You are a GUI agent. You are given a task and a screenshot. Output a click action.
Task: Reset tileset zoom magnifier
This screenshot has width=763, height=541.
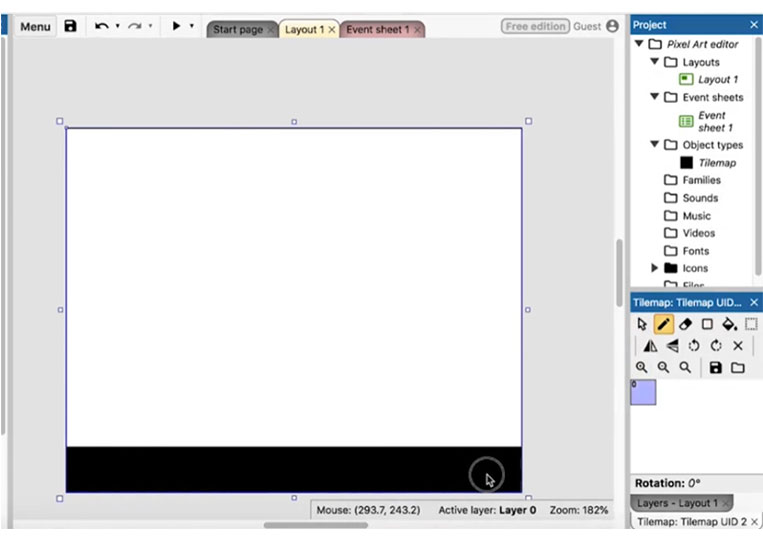tap(685, 367)
